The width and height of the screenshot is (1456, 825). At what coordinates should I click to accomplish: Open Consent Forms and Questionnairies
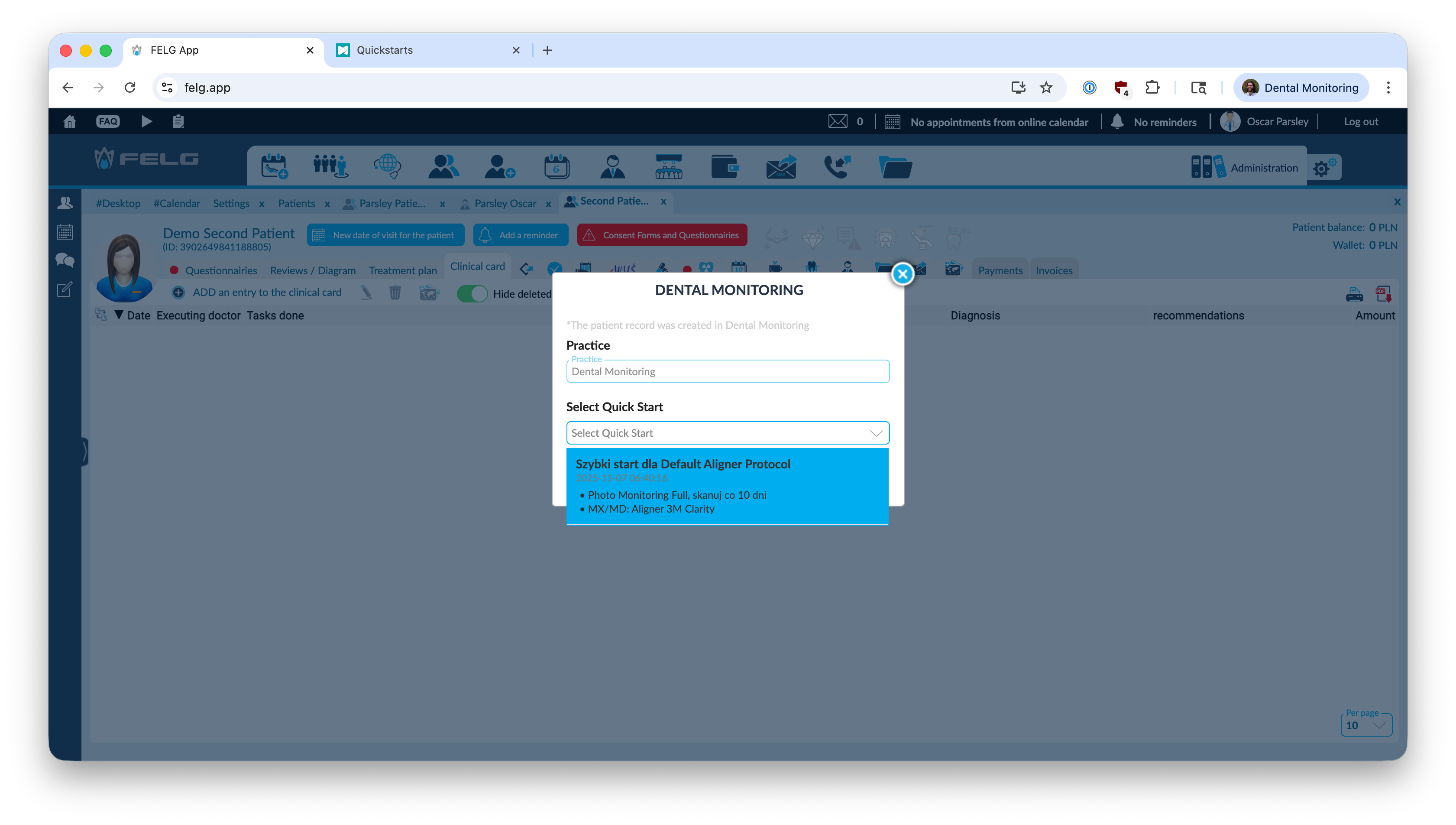click(662, 235)
